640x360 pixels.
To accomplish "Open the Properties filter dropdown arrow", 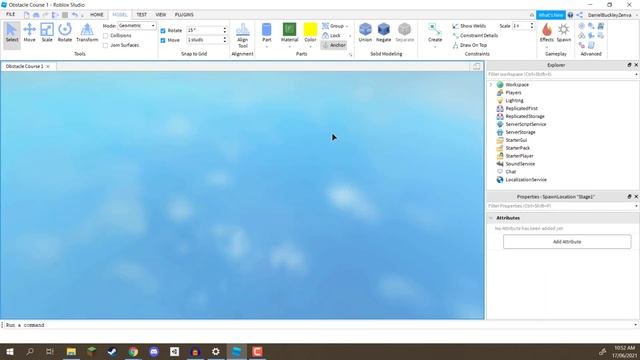I will click(x=636, y=206).
